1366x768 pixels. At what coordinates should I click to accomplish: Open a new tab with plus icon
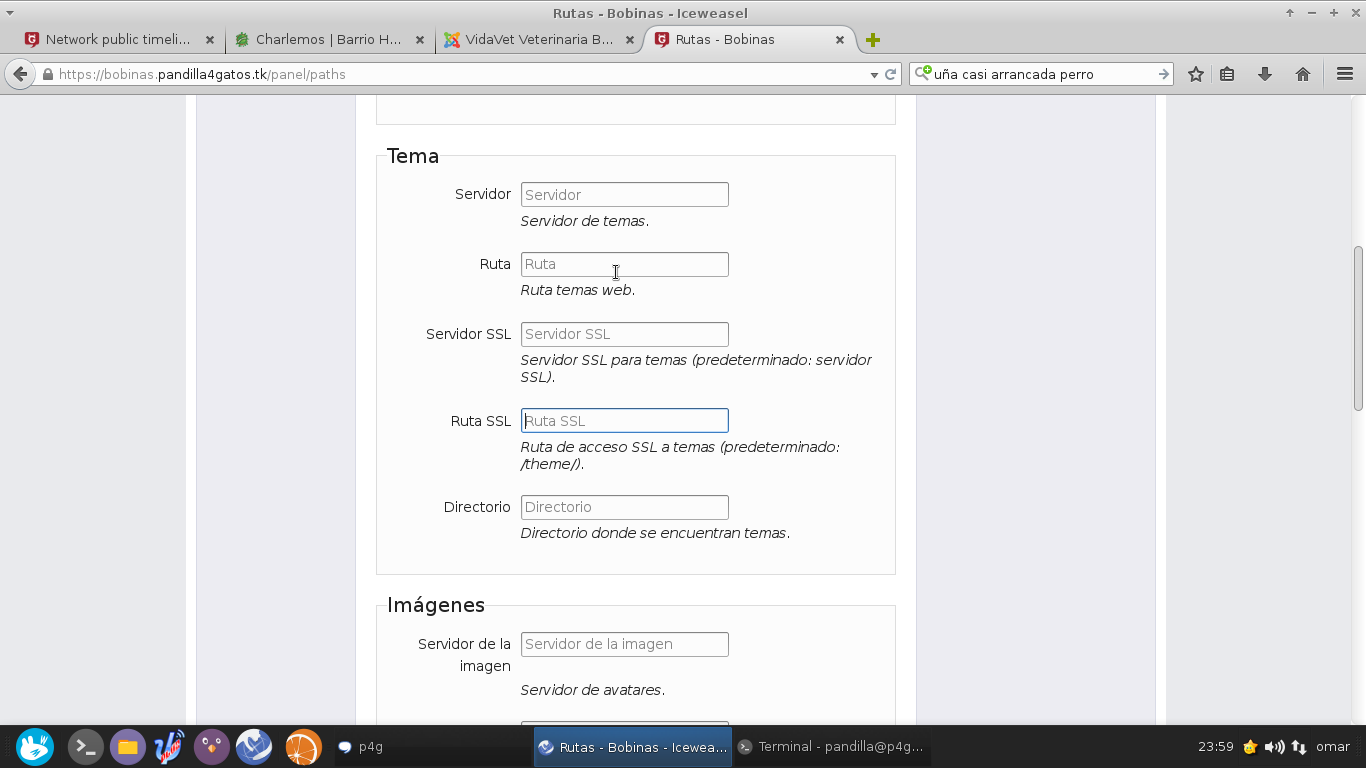[x=873, y=40]
